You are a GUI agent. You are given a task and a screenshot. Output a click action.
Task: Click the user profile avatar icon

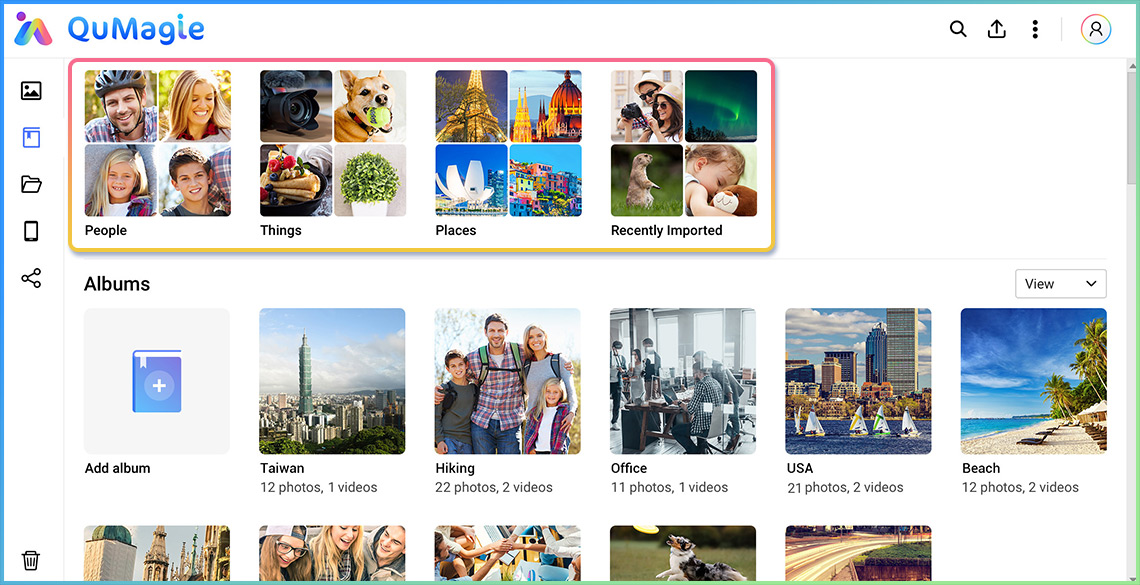1096,29
